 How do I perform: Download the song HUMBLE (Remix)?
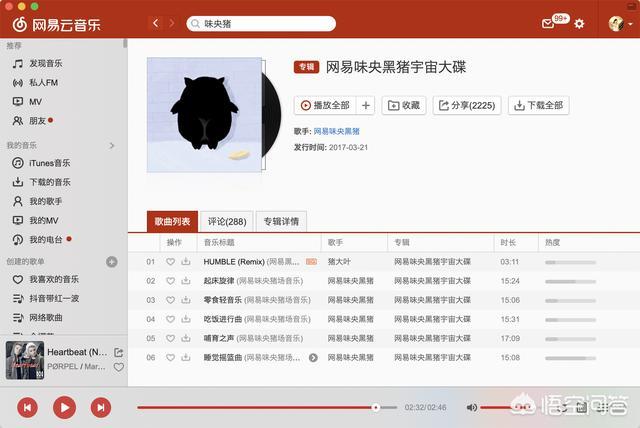coord(185,262)
